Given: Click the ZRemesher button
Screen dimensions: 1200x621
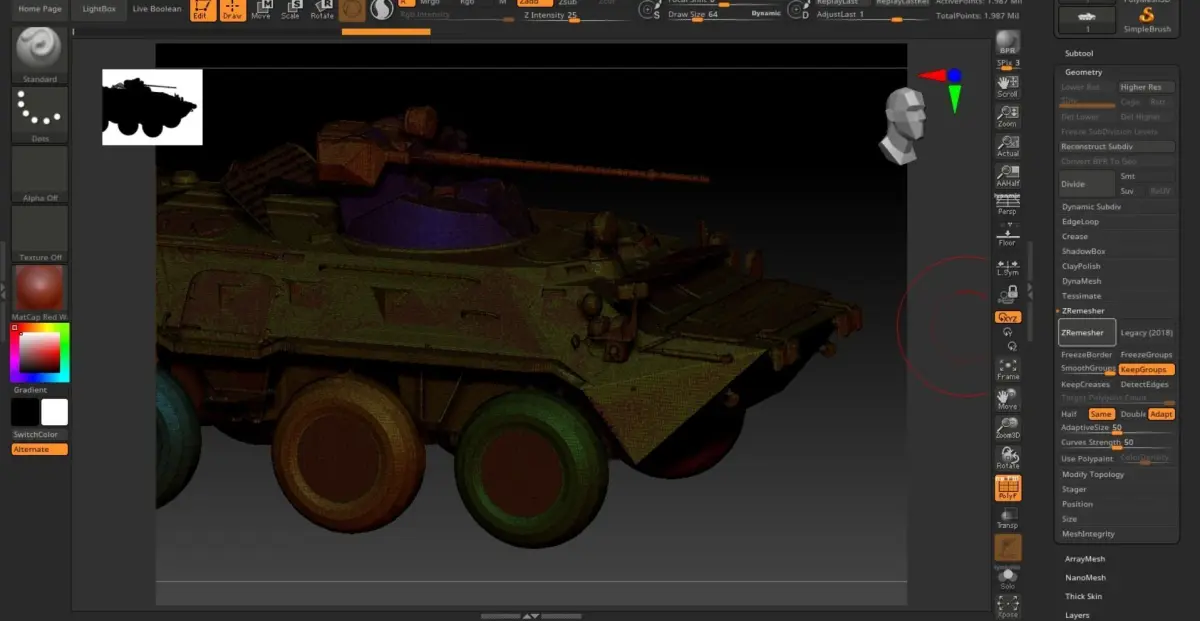Looking at the screenshot, I should 1087,332.
